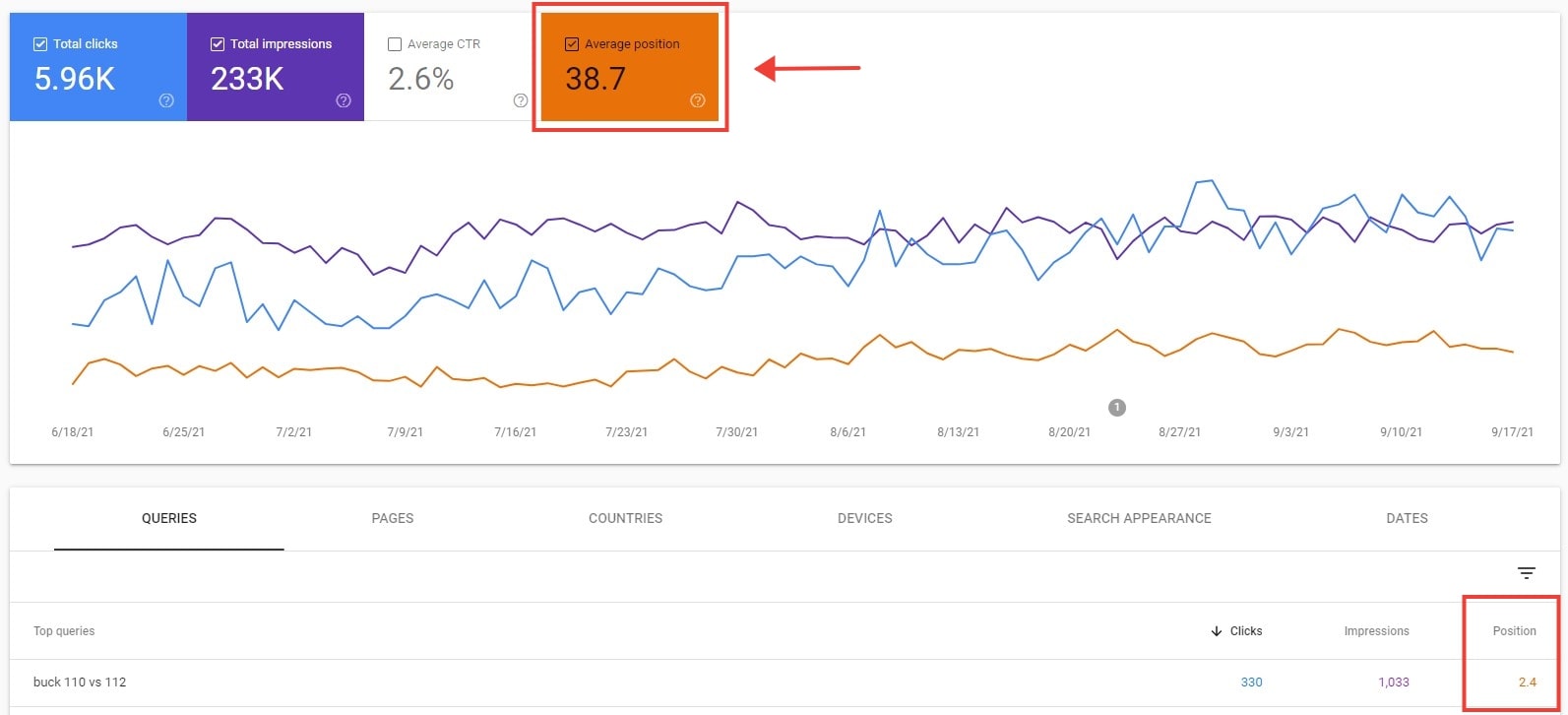Image resolution: width=1568 pixels, height=715 pixels.
Task: Open the query 'buck 110 vs 112'
Action: tap(79, 682)
